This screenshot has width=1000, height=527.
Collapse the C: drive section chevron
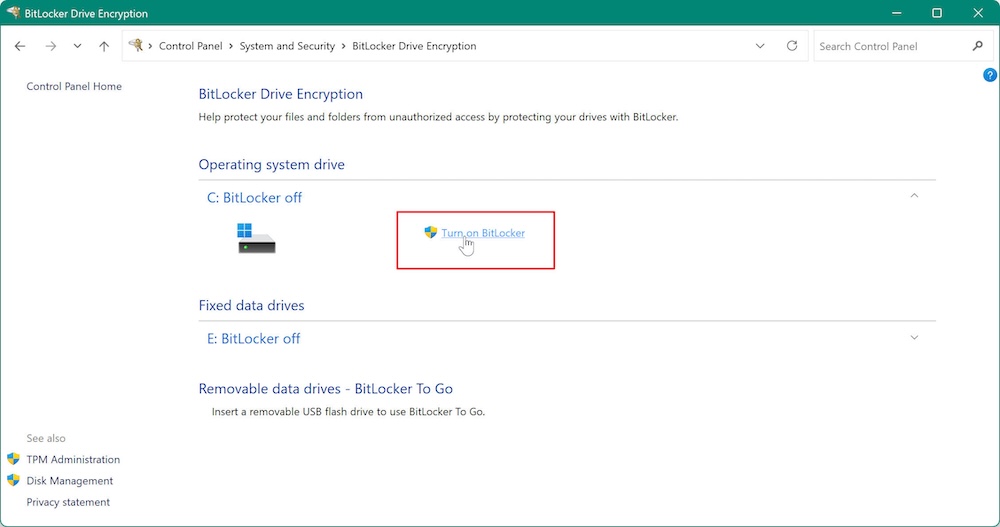(x=914, y=196)
